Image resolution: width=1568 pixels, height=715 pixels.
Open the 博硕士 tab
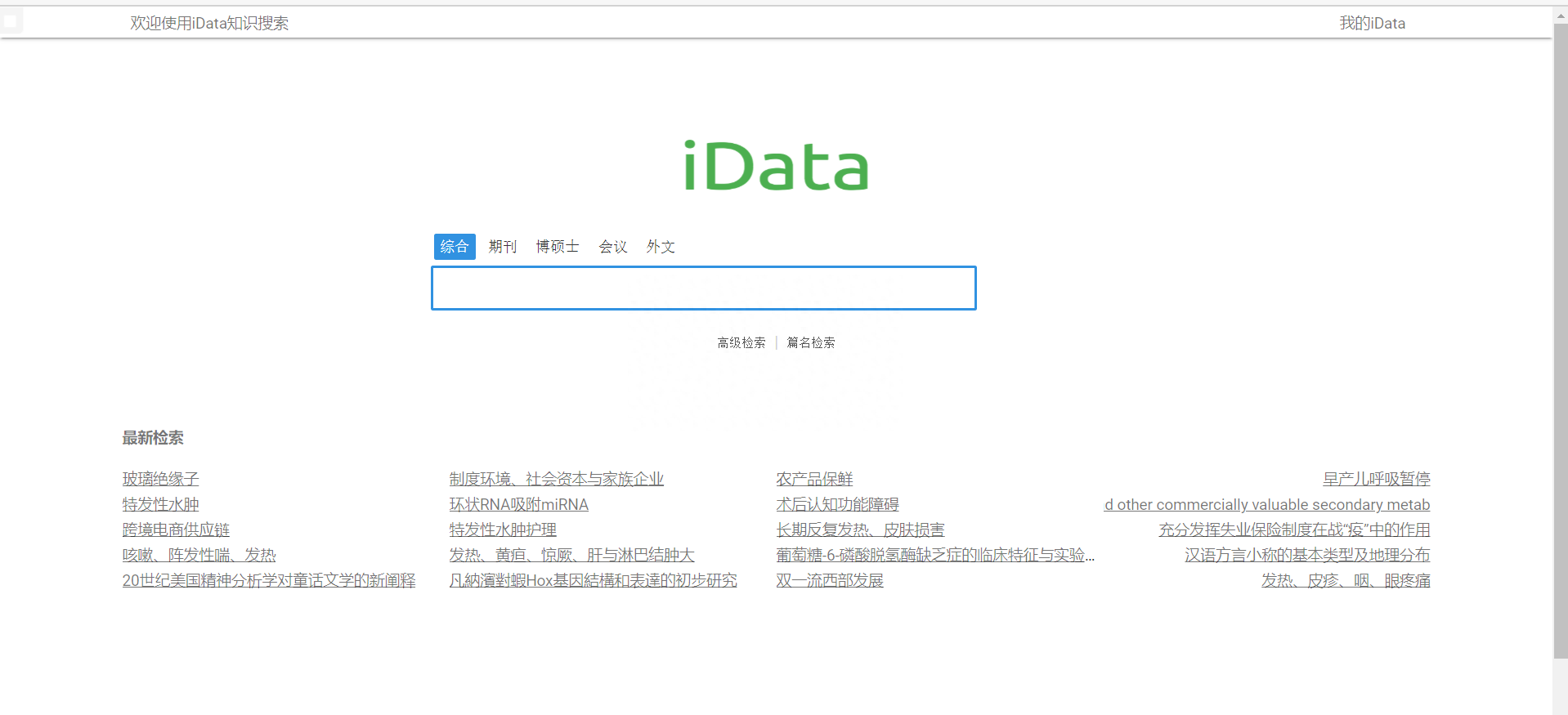tap(558, 247)
